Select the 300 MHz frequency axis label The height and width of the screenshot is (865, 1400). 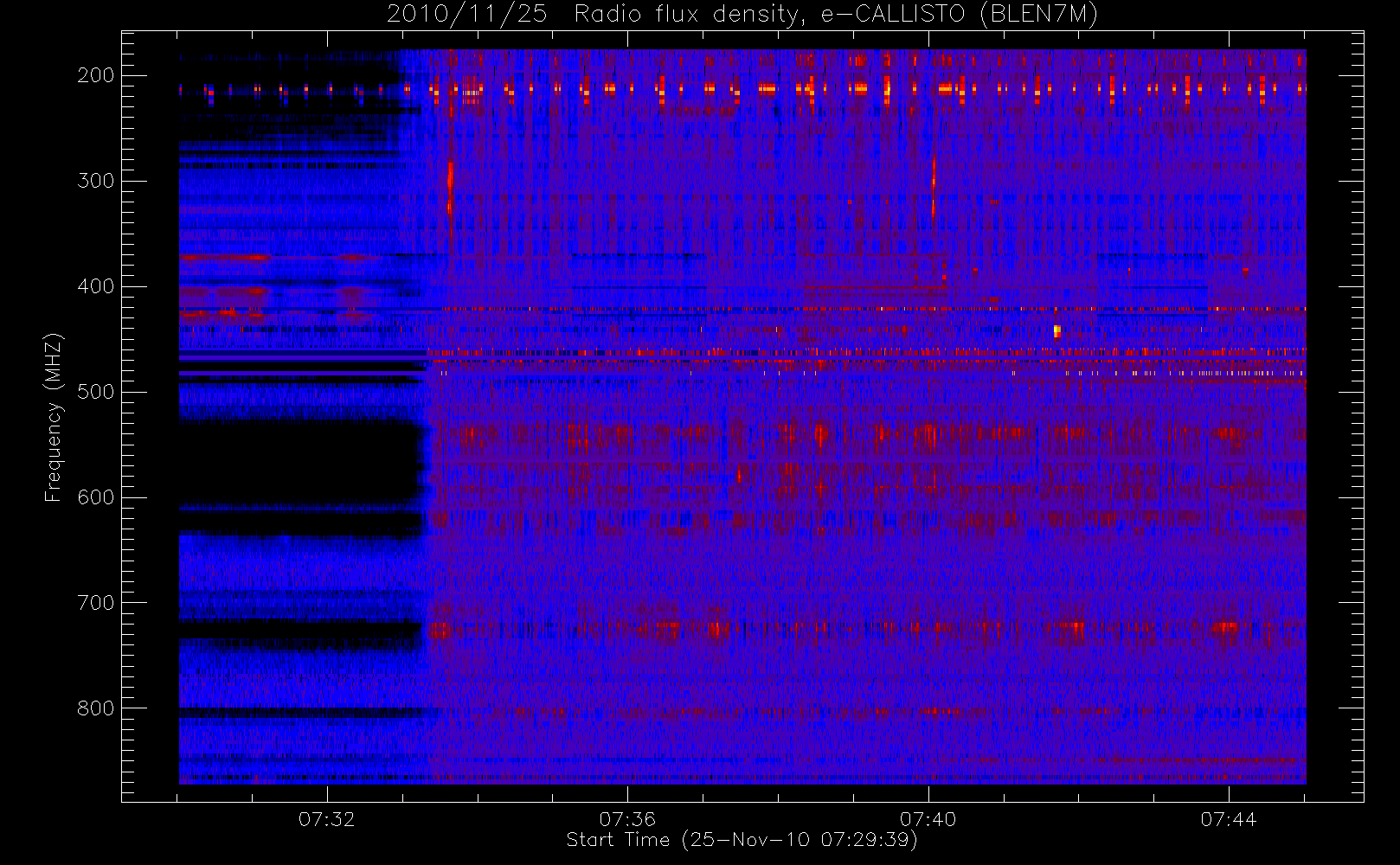point(95,181)
